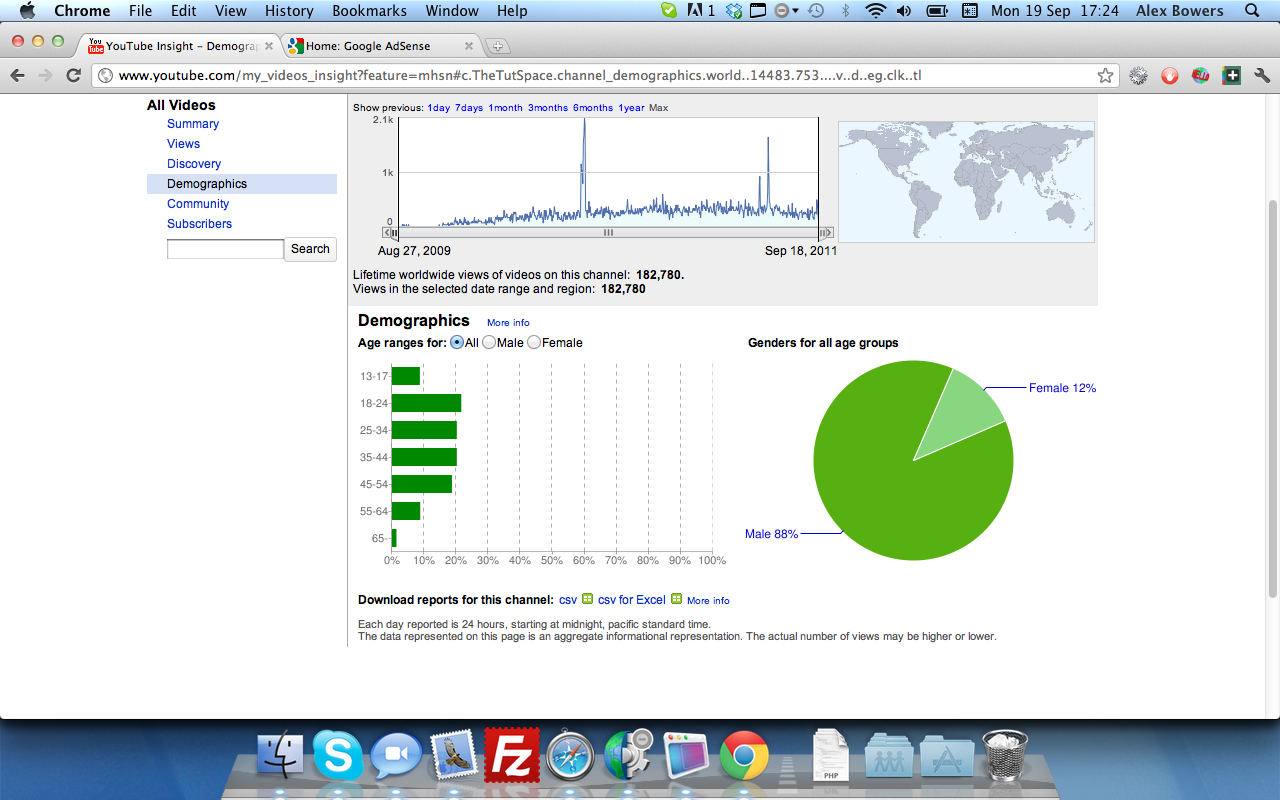
Task: Click the sidebar search text field
Action: (x=225, y=249)
